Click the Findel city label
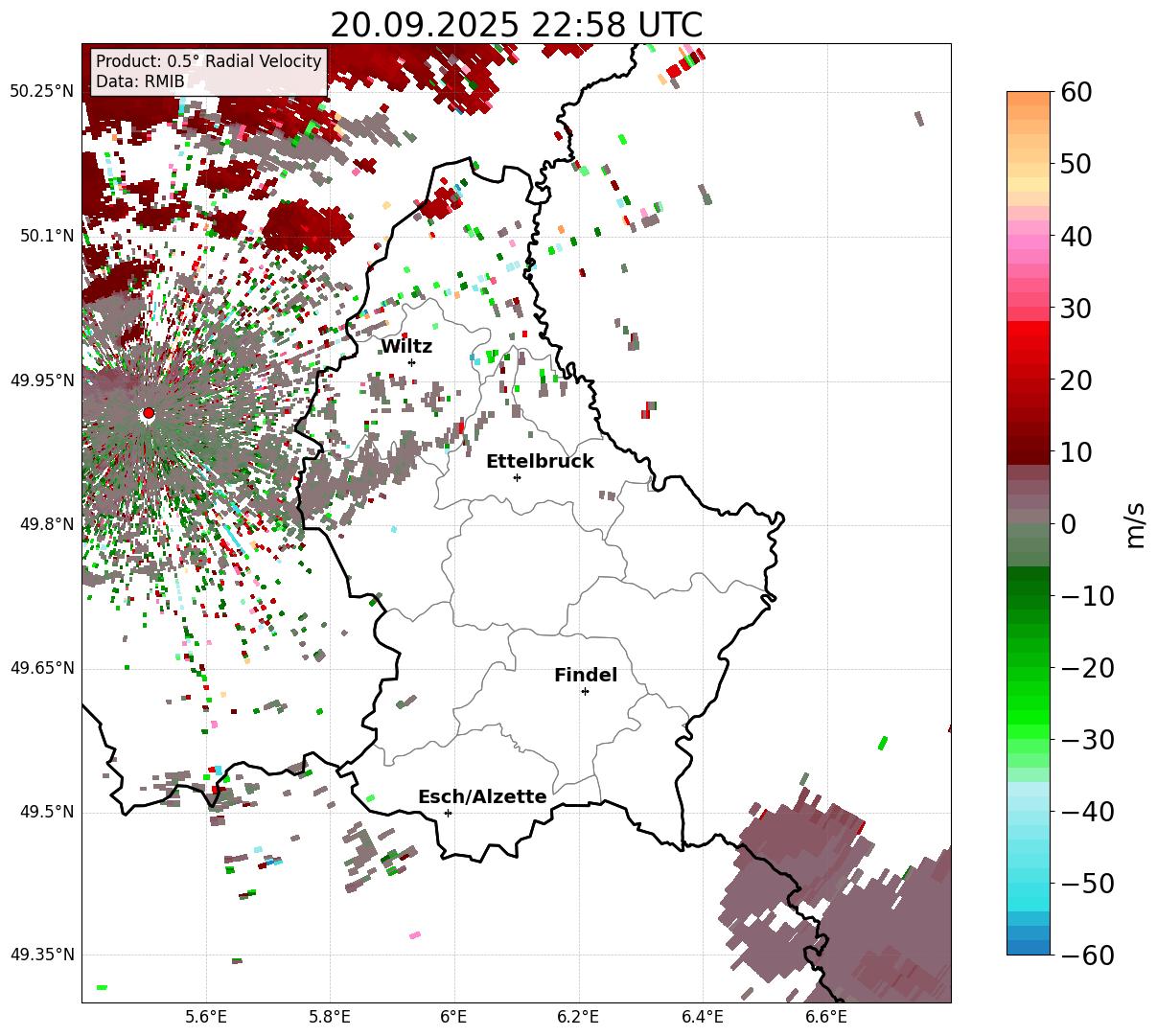 [x=586, y=676]
